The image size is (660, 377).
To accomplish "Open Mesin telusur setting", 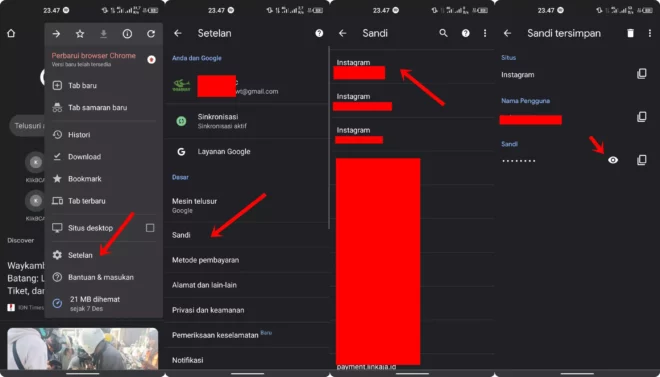I will (247, 205).
